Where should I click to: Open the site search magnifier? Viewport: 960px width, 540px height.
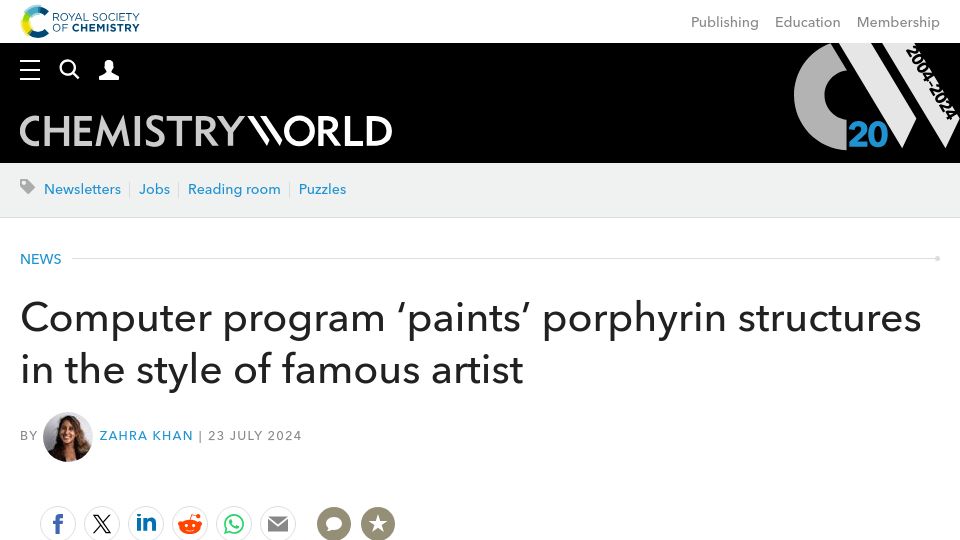[x=69, y=70]
